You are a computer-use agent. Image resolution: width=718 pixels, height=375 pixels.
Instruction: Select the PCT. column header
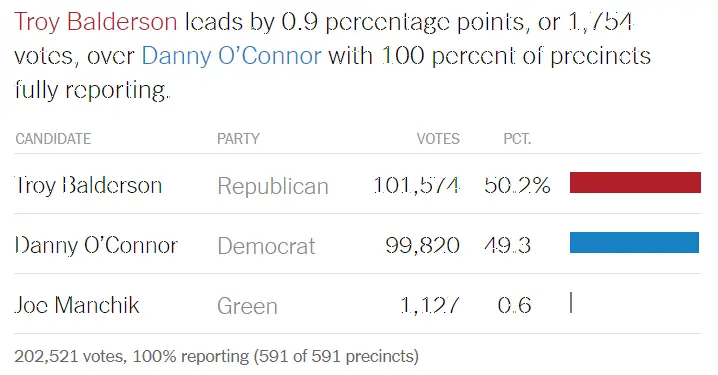pos(517,139)
